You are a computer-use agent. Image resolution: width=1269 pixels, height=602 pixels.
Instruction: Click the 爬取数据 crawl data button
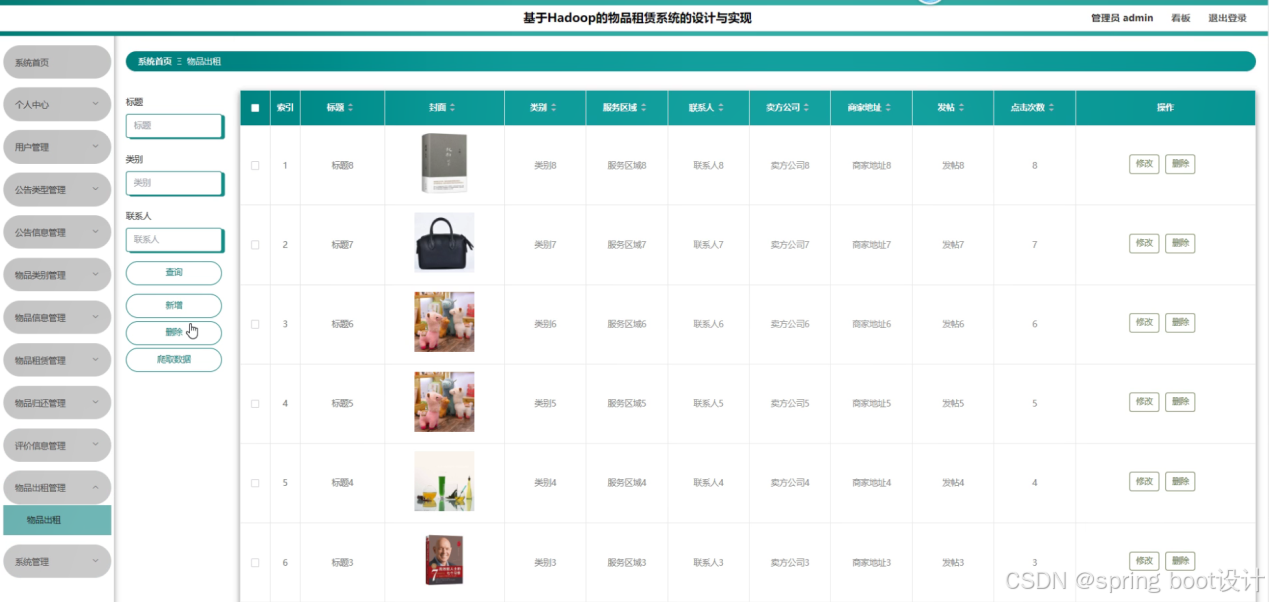[174, 360]
